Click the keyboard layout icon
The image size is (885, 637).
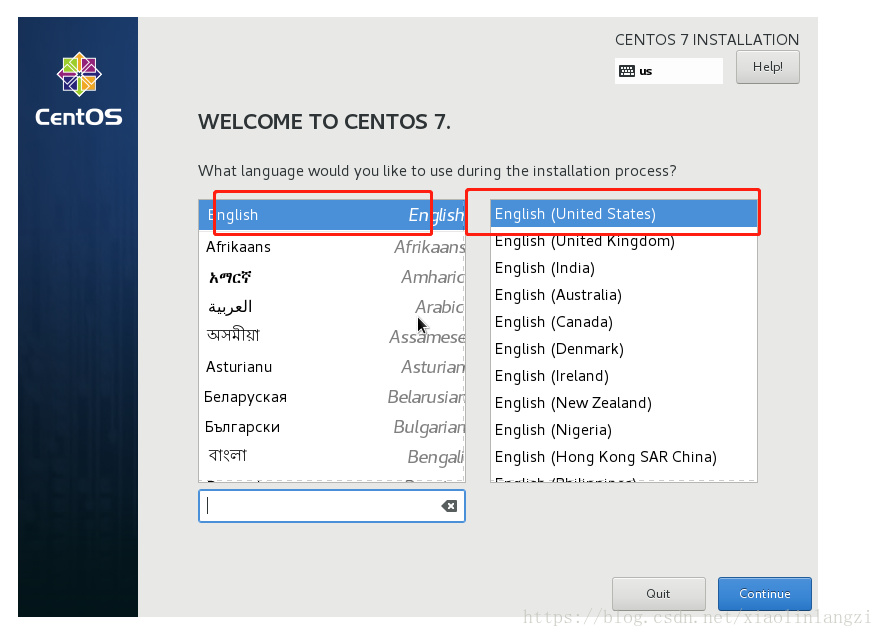pos(627,71)
